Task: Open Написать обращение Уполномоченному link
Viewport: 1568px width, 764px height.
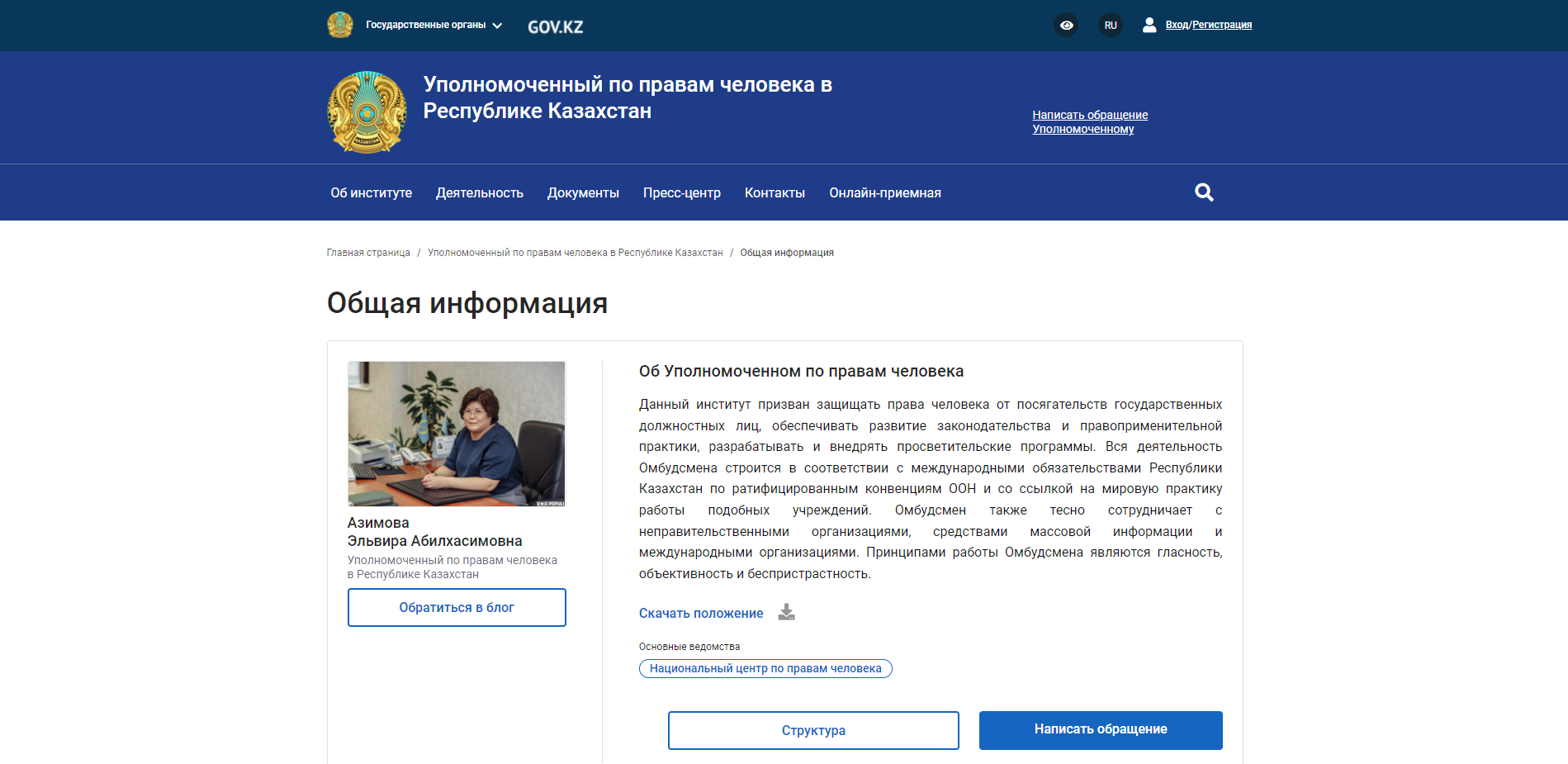Action: point(1090,121)
